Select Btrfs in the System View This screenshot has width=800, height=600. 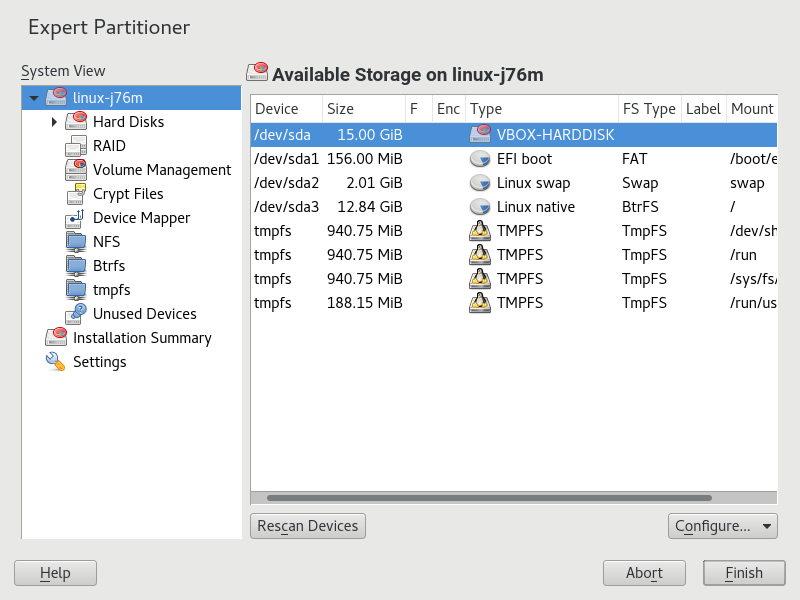(x=108, y=266)
